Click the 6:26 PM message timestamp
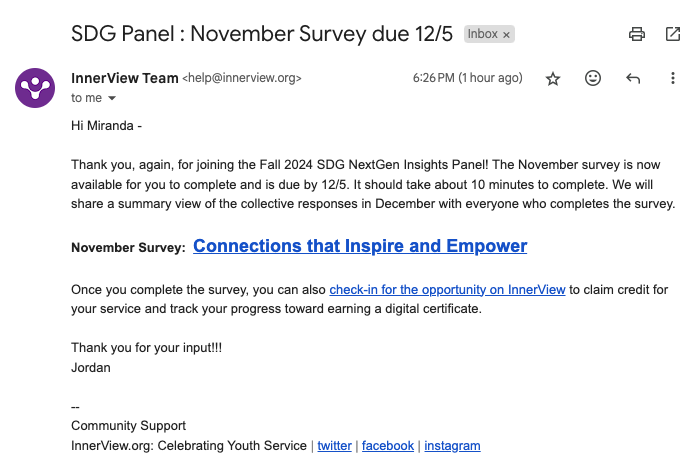 coord(467,78)
